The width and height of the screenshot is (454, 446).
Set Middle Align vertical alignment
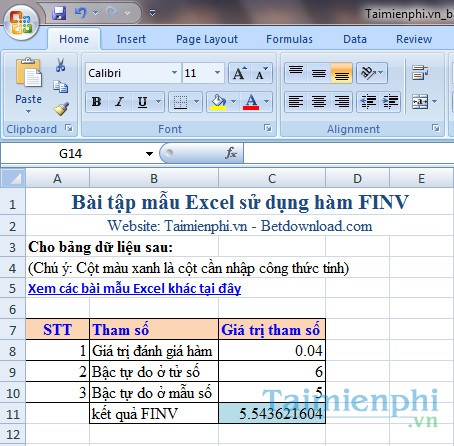click(319, 73)
